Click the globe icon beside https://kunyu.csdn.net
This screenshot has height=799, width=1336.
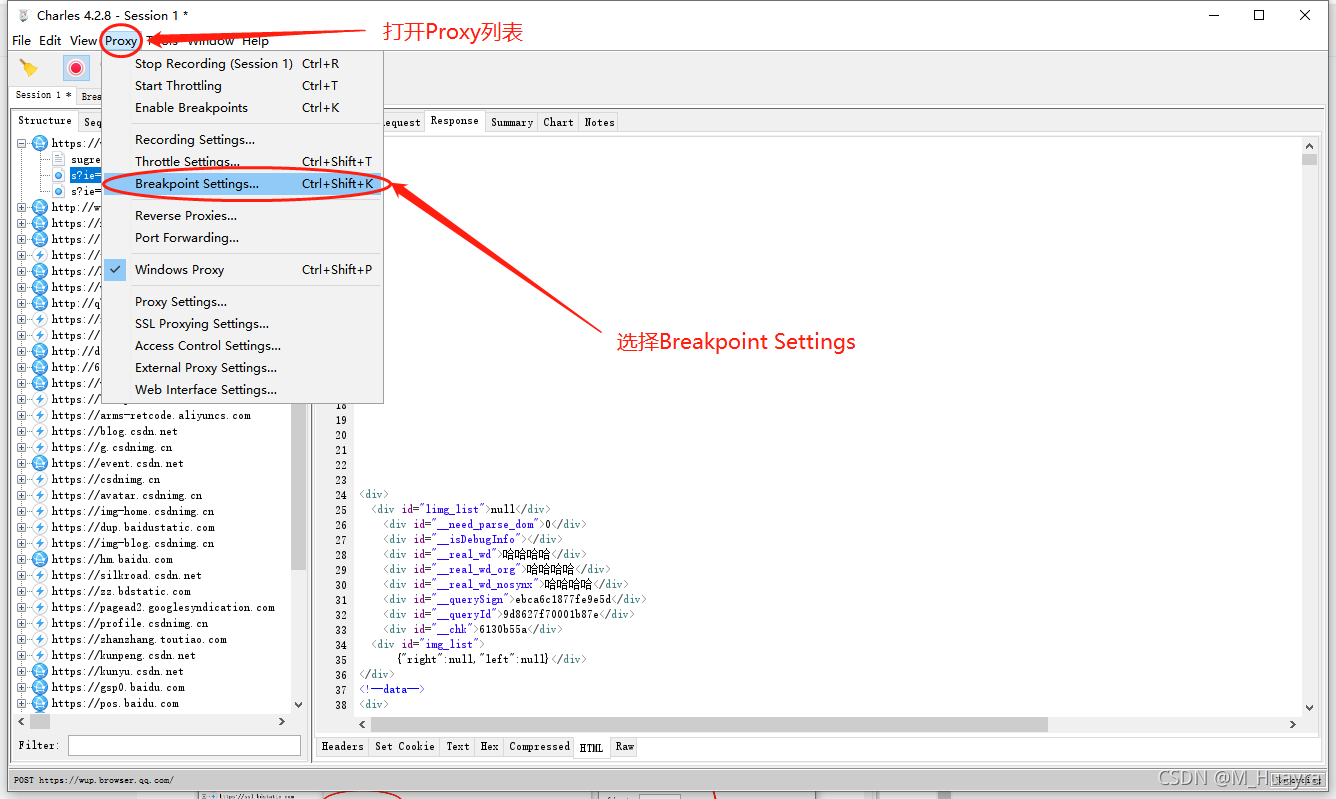(40, 671)
